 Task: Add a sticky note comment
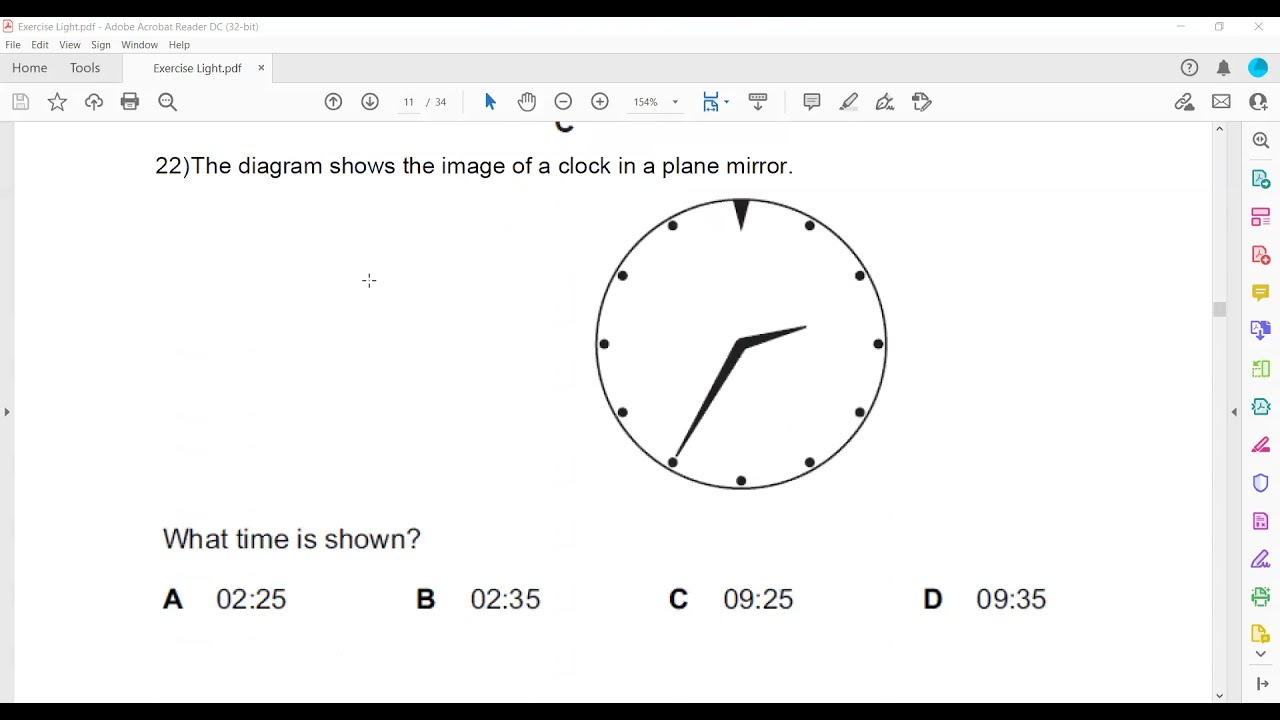pyautogui.click(x=812, y=102)
